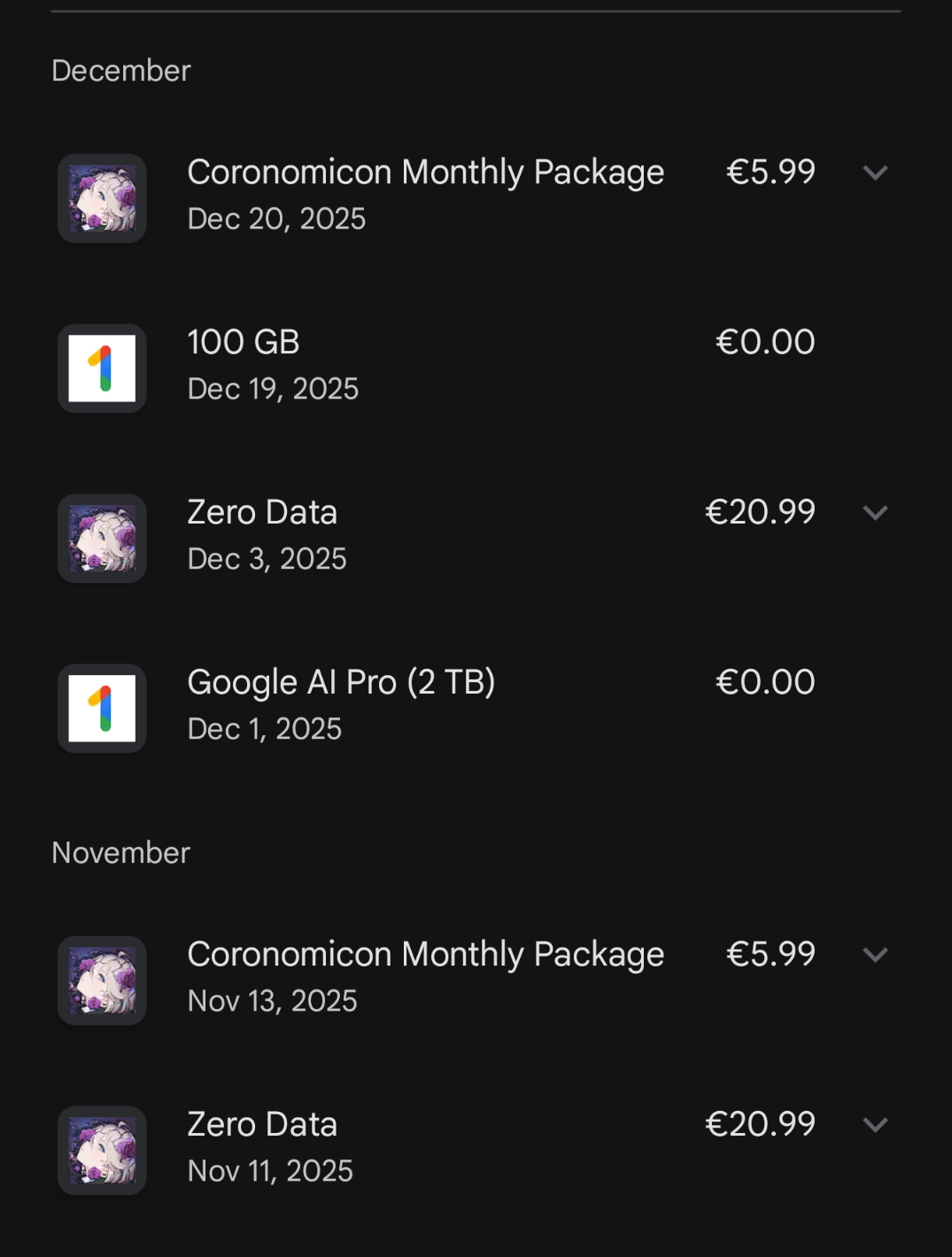
Task: Tap game icon for Dec 3 Zero Data
Action: click(102, 539)
